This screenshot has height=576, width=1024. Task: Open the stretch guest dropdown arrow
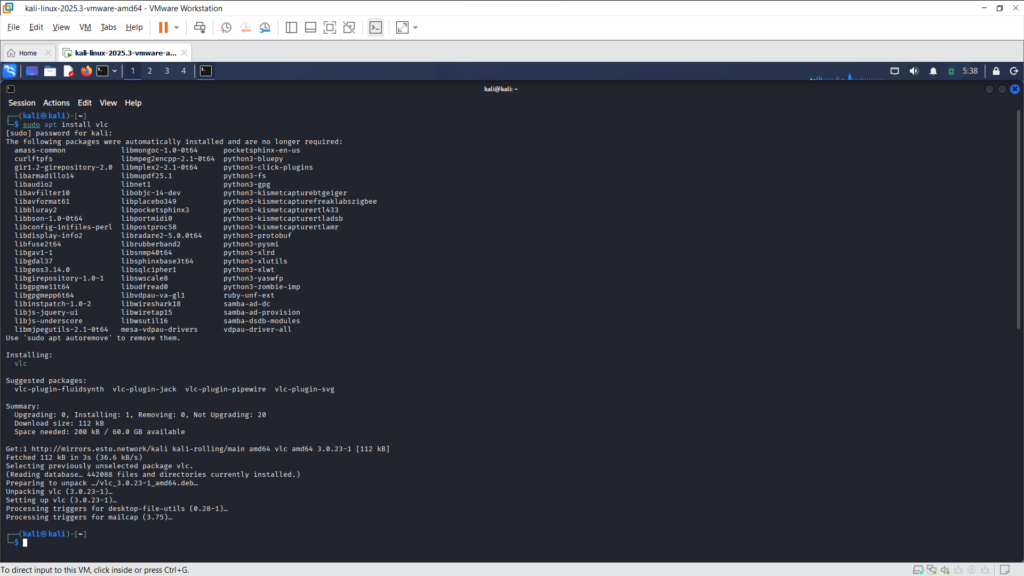416,27
